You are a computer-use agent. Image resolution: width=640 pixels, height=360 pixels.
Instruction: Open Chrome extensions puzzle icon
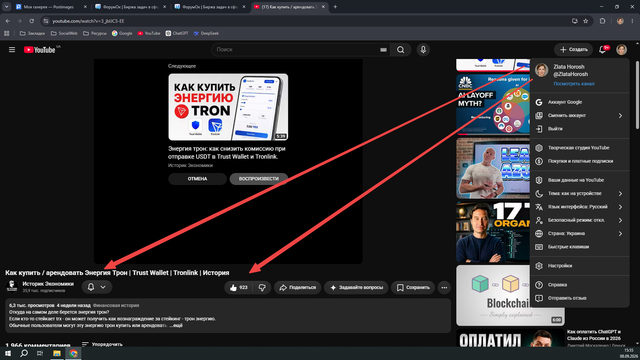[602, 21]
